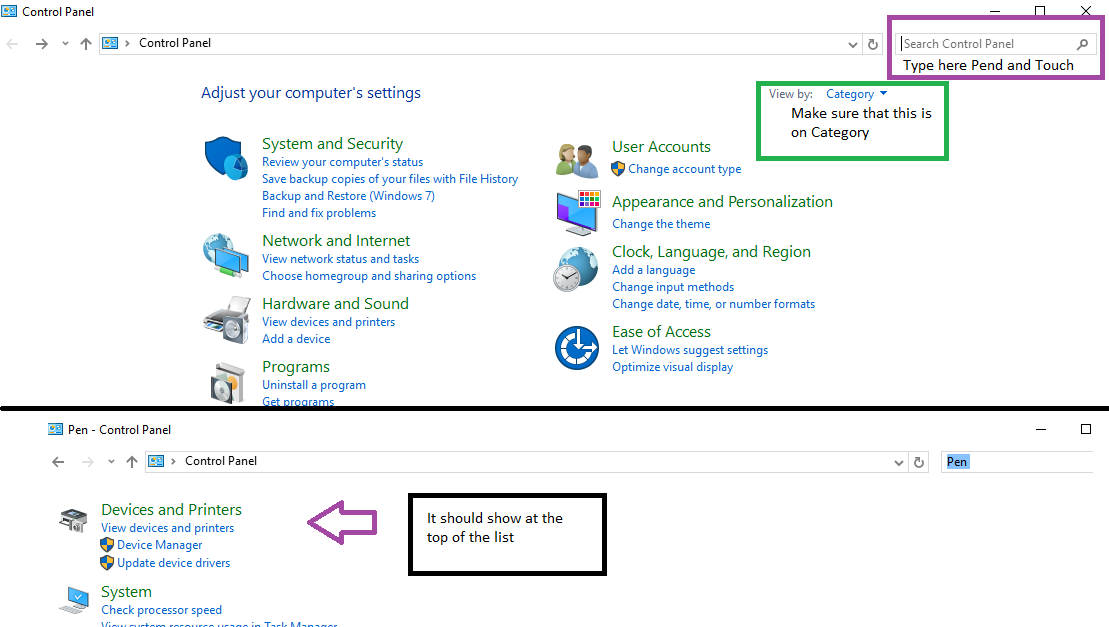The height and width of the screenshot is (627, 1109).
Task: Click Control Panel icon in top address bar
Action: pyautogui.click(x=110, y=43)
